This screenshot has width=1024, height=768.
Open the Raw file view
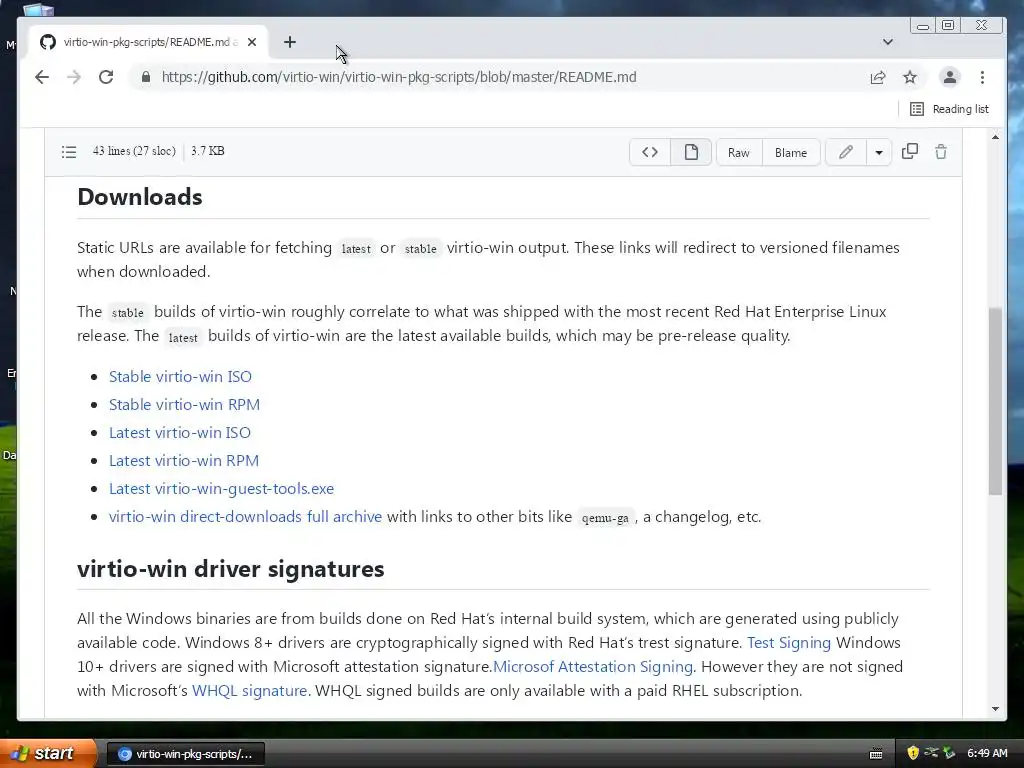click(x=739, y=152)
